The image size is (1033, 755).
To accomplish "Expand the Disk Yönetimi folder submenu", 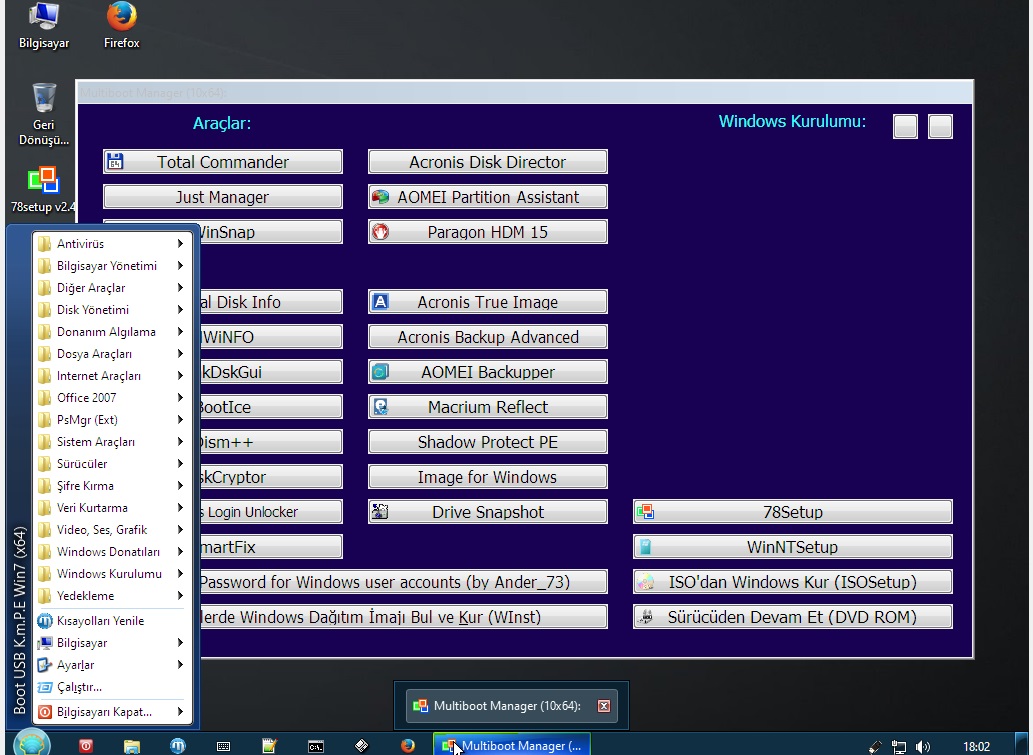I will click(110, 310).
